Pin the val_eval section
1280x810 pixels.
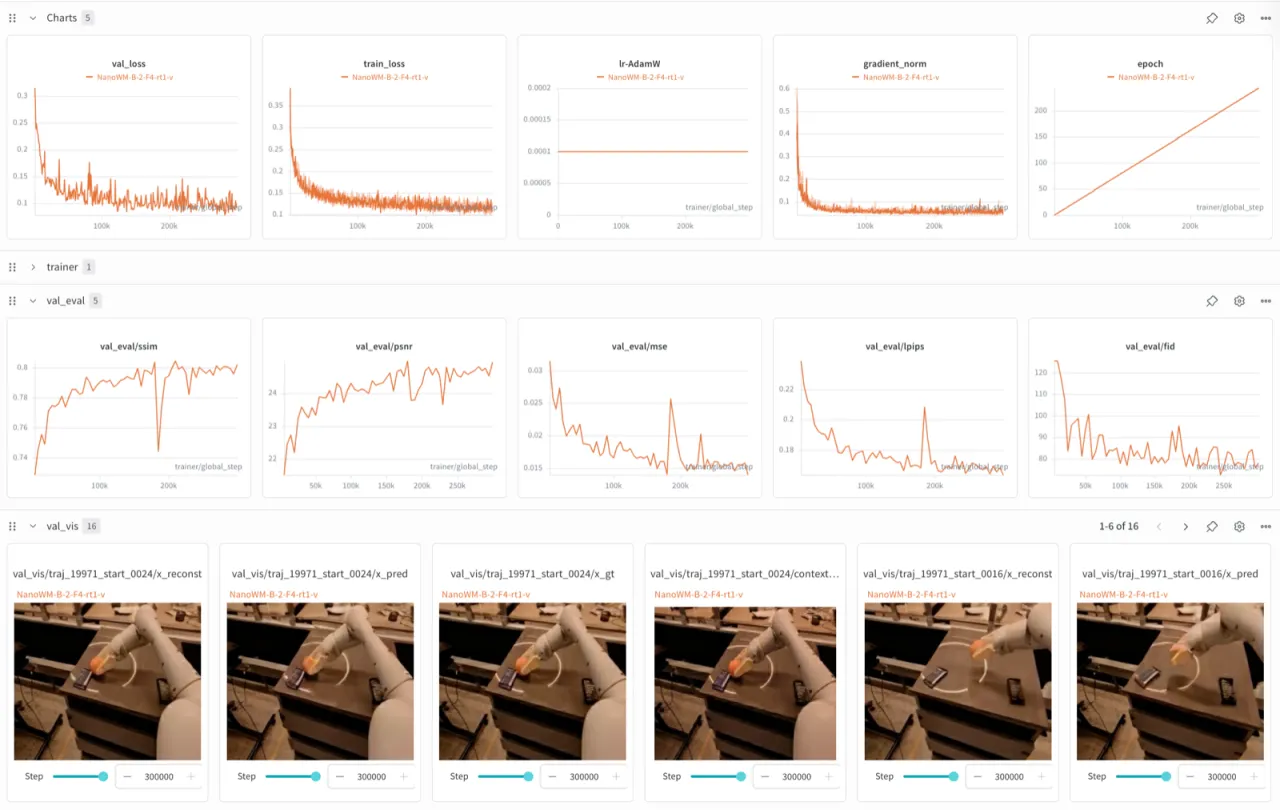(1212, 300)
